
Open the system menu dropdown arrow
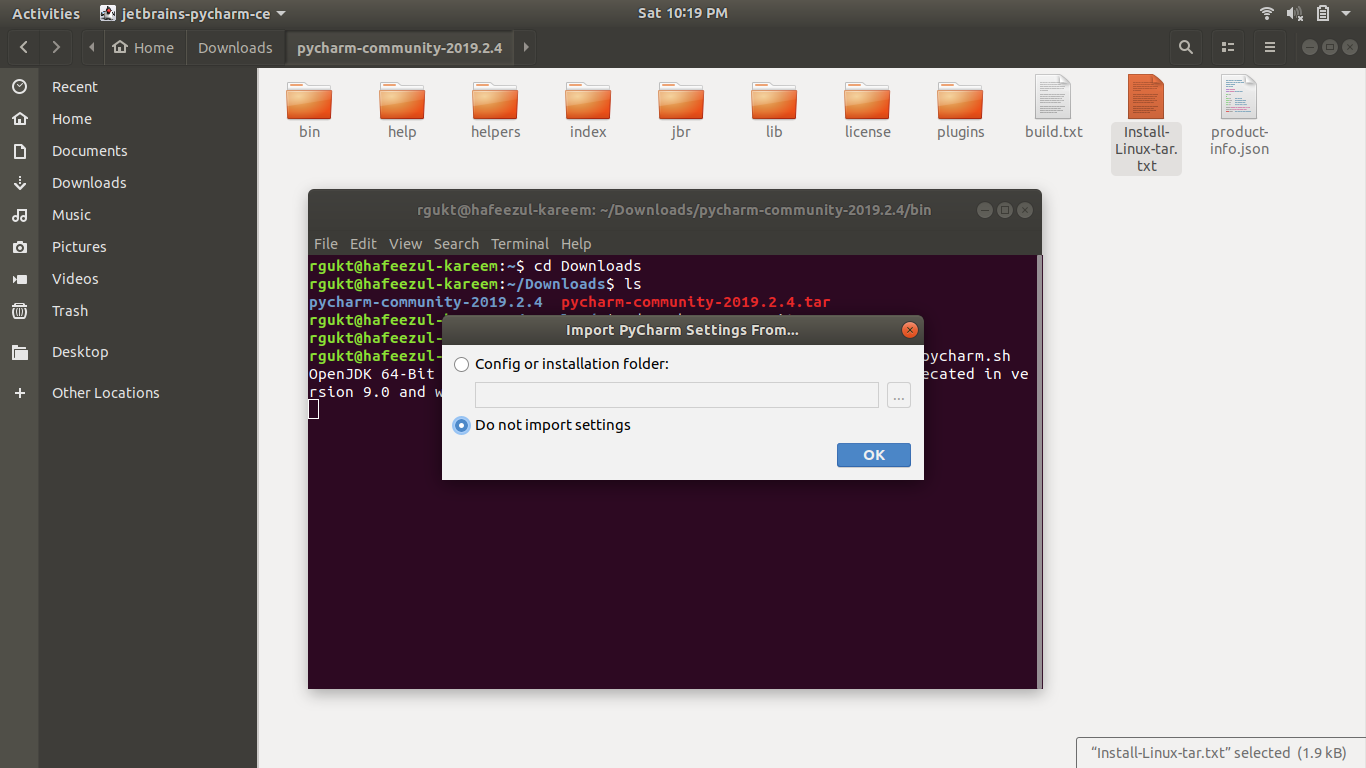coord(1348,13)
